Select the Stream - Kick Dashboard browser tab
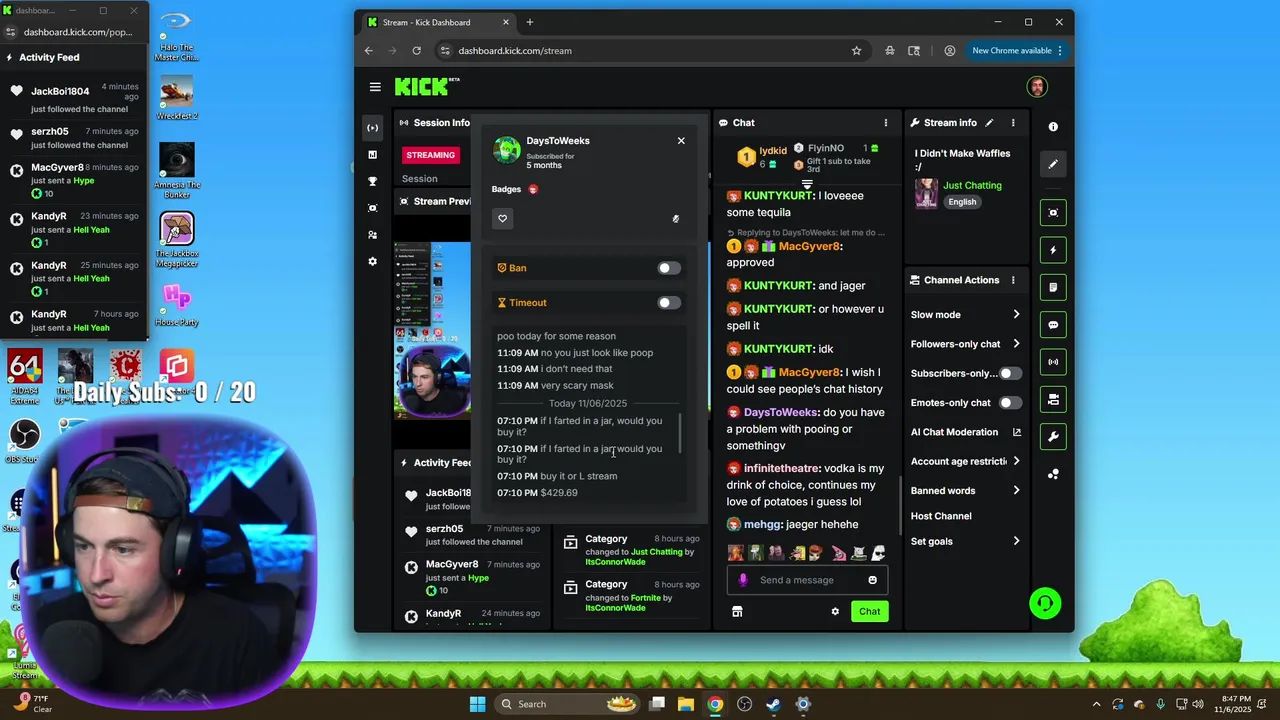 tap(438, 22)
